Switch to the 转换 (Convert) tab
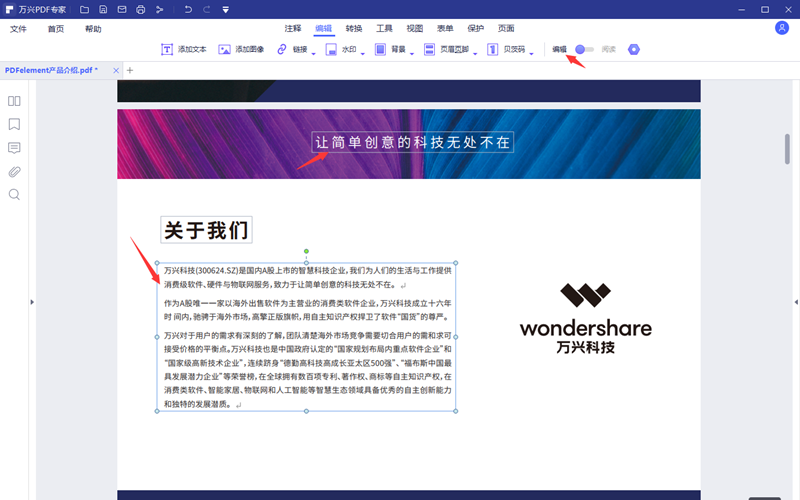Image resolution: width=800 pixels, height=500 pixels. click(x=354, y=29)
